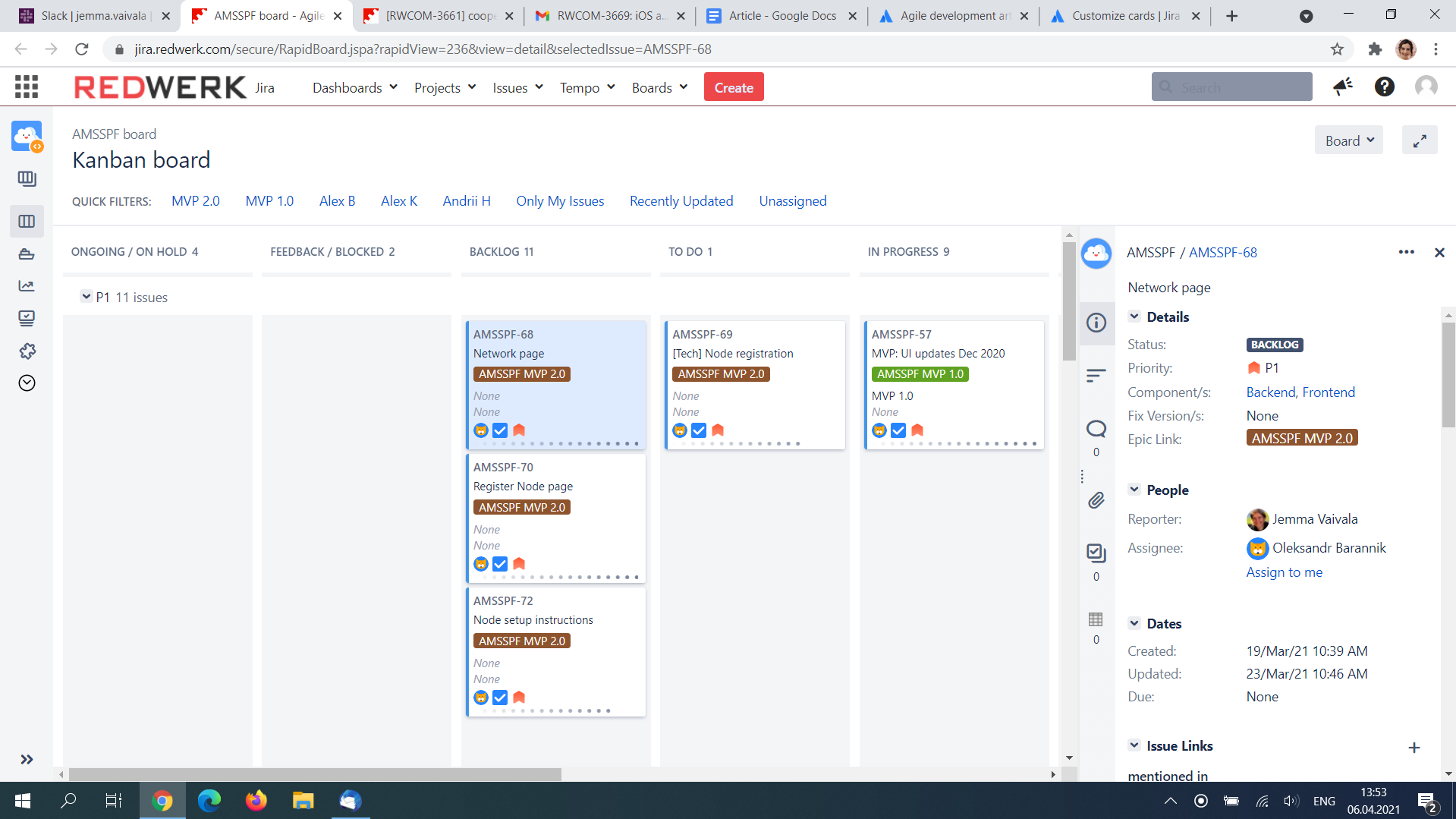The image size is (1456, 819).
Task: Toggle the Only My Issues filter
Action: tap(560, 201)
